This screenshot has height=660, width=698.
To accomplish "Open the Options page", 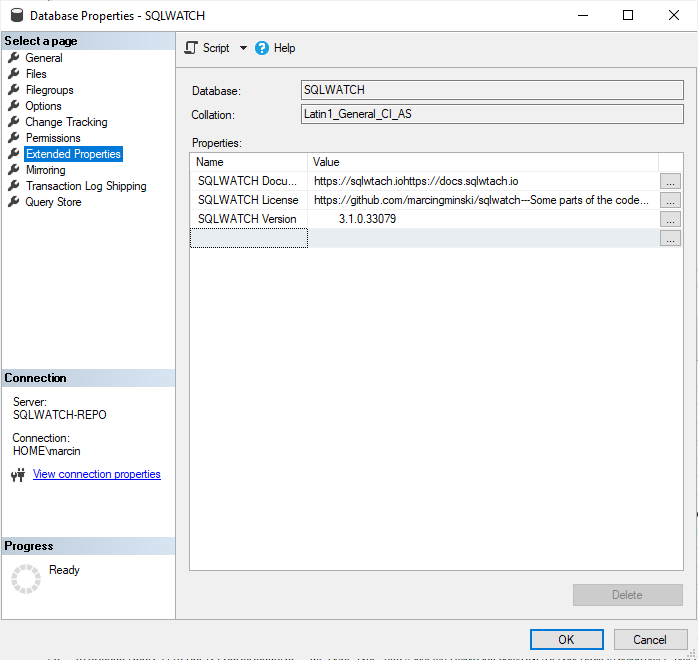I will point(43,106).
